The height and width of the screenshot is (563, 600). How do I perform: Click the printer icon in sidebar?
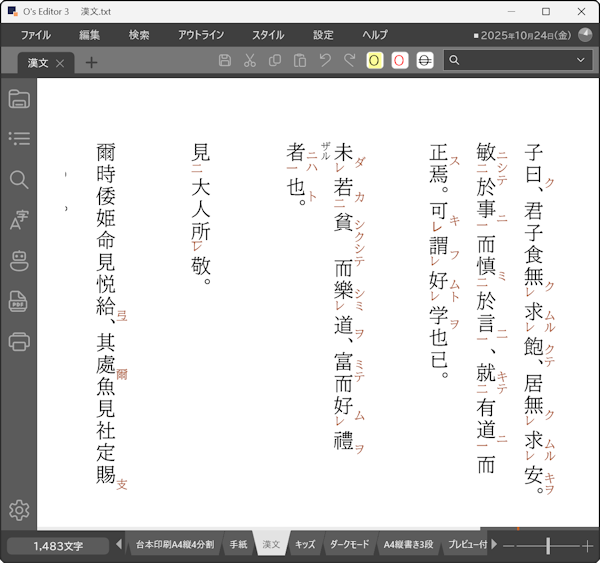point(18,341)
